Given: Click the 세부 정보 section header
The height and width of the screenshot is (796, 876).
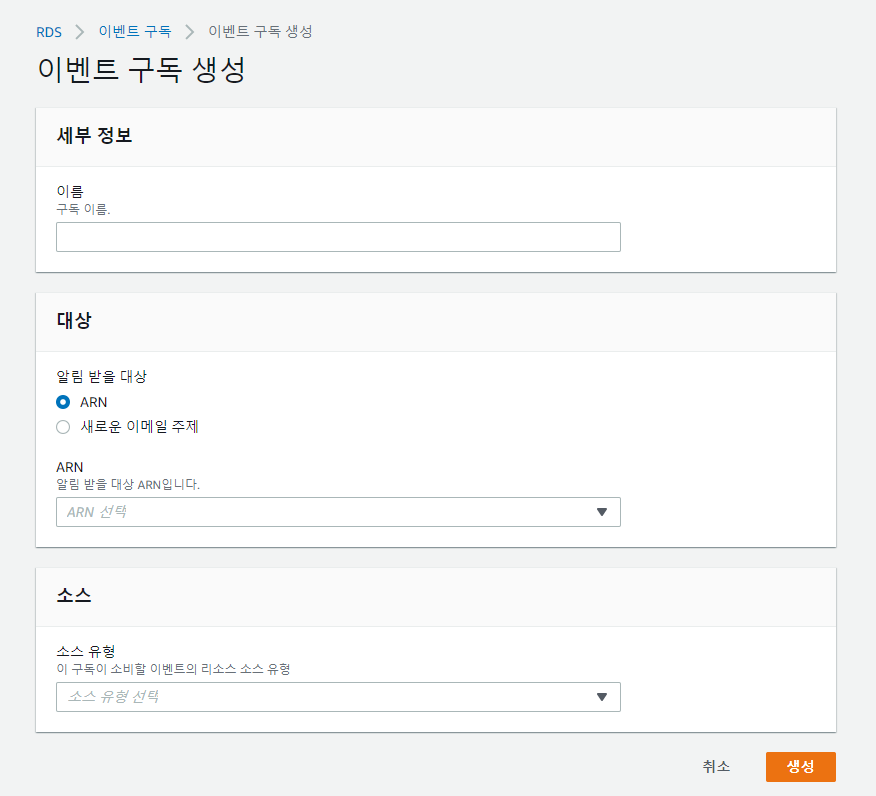Looking at the screenshot, I should tap(95, 137).
